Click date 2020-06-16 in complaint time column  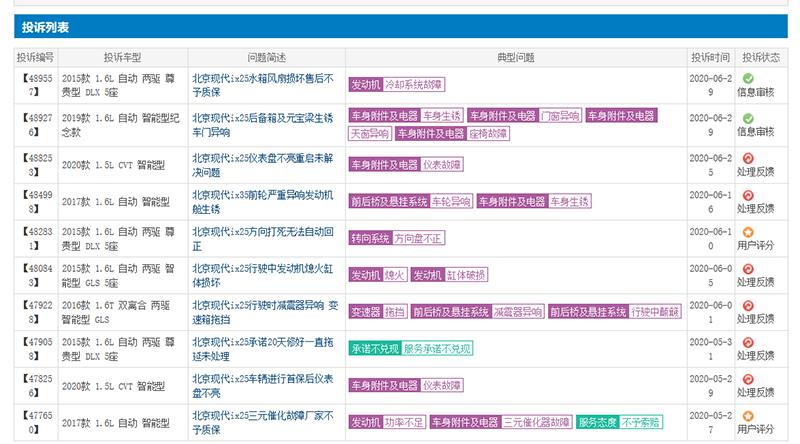(x=710, y=202)
